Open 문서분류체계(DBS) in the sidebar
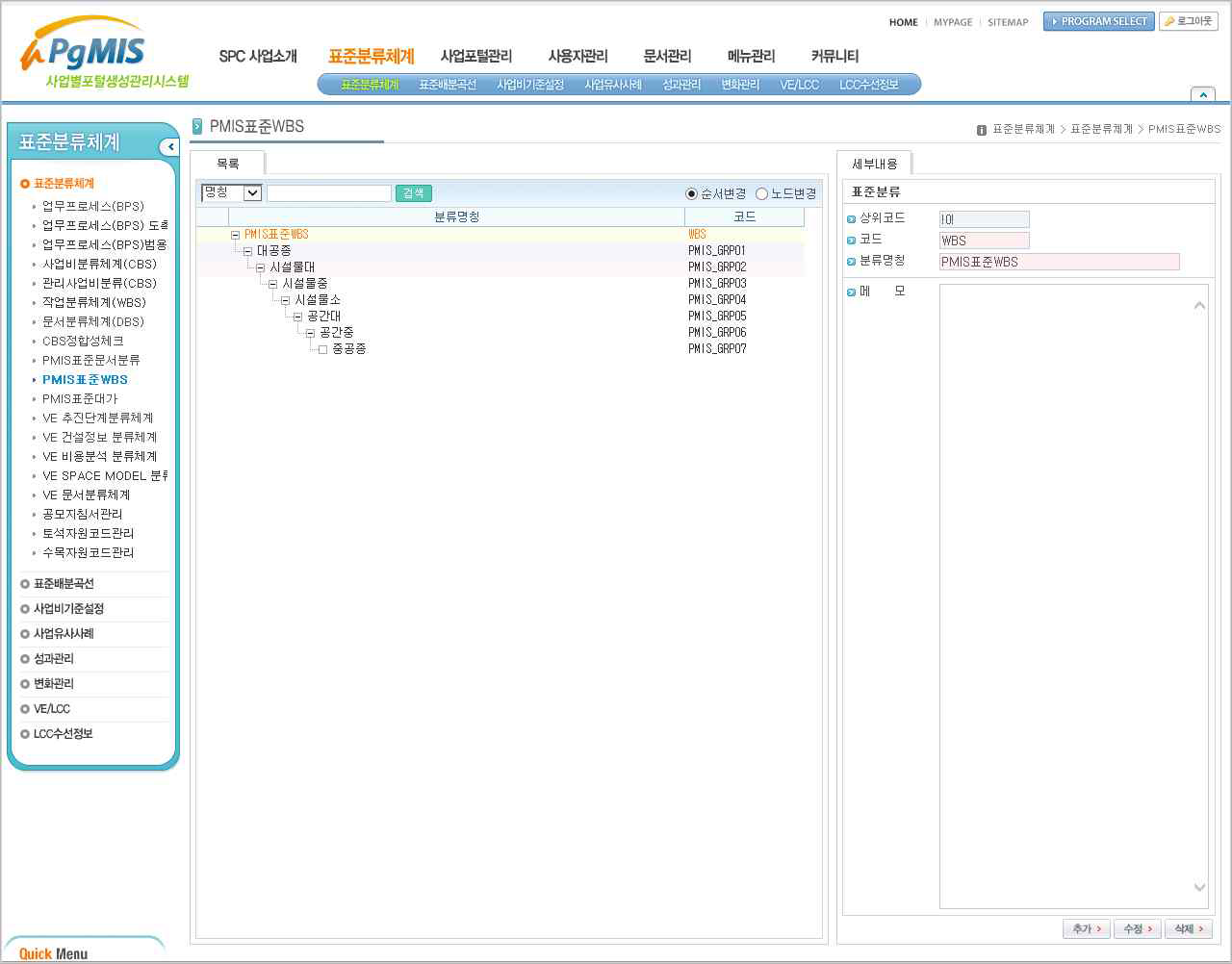 tap(93, 321)
